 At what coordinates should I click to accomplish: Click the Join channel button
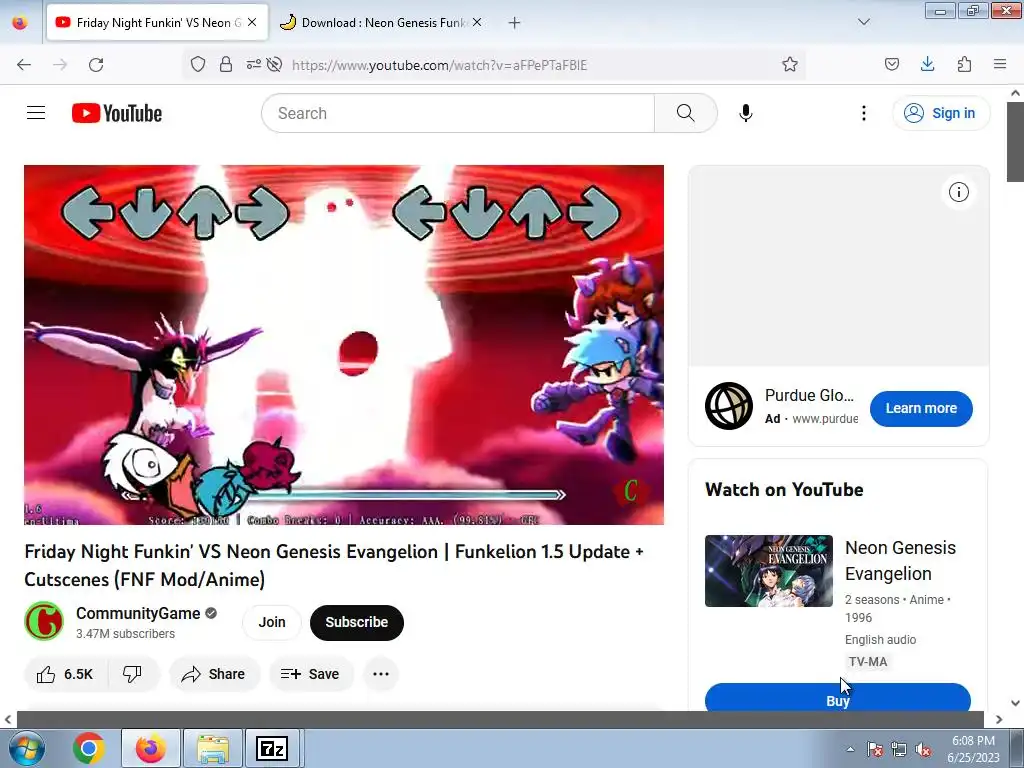click(x=272, y=622)
